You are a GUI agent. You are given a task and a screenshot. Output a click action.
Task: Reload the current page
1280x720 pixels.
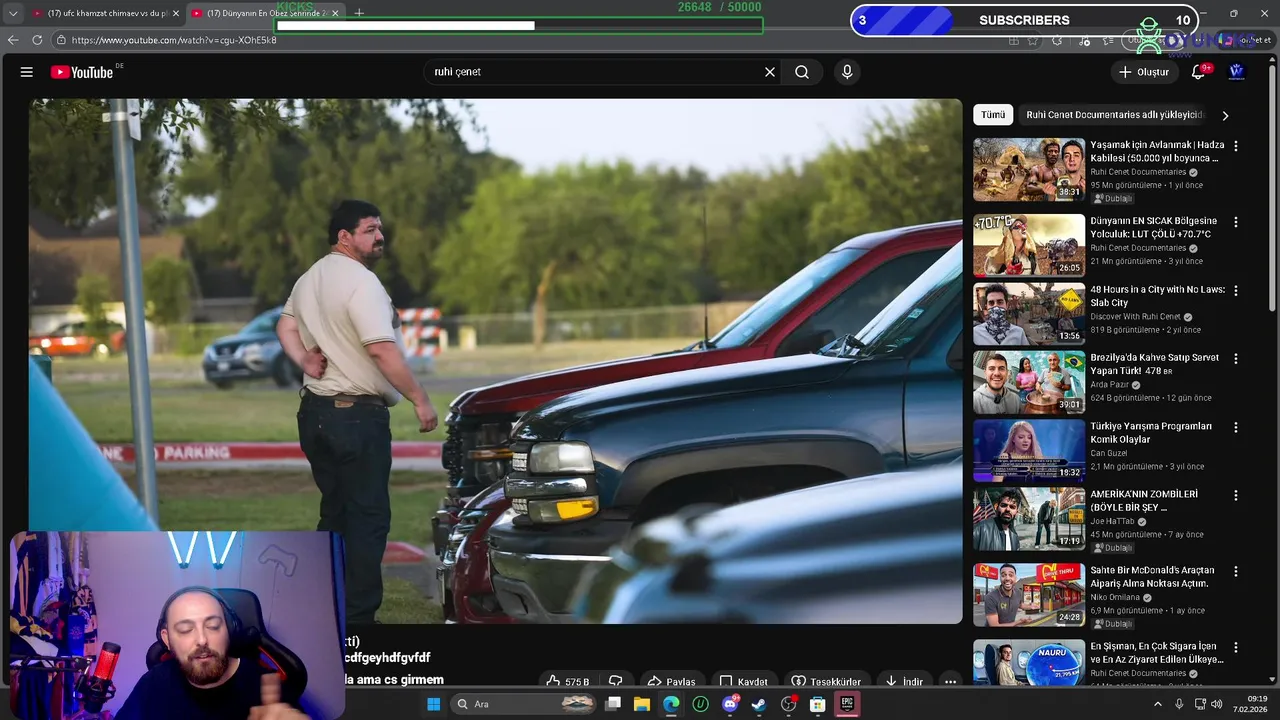pyautogui.click(x=37, y=40)
